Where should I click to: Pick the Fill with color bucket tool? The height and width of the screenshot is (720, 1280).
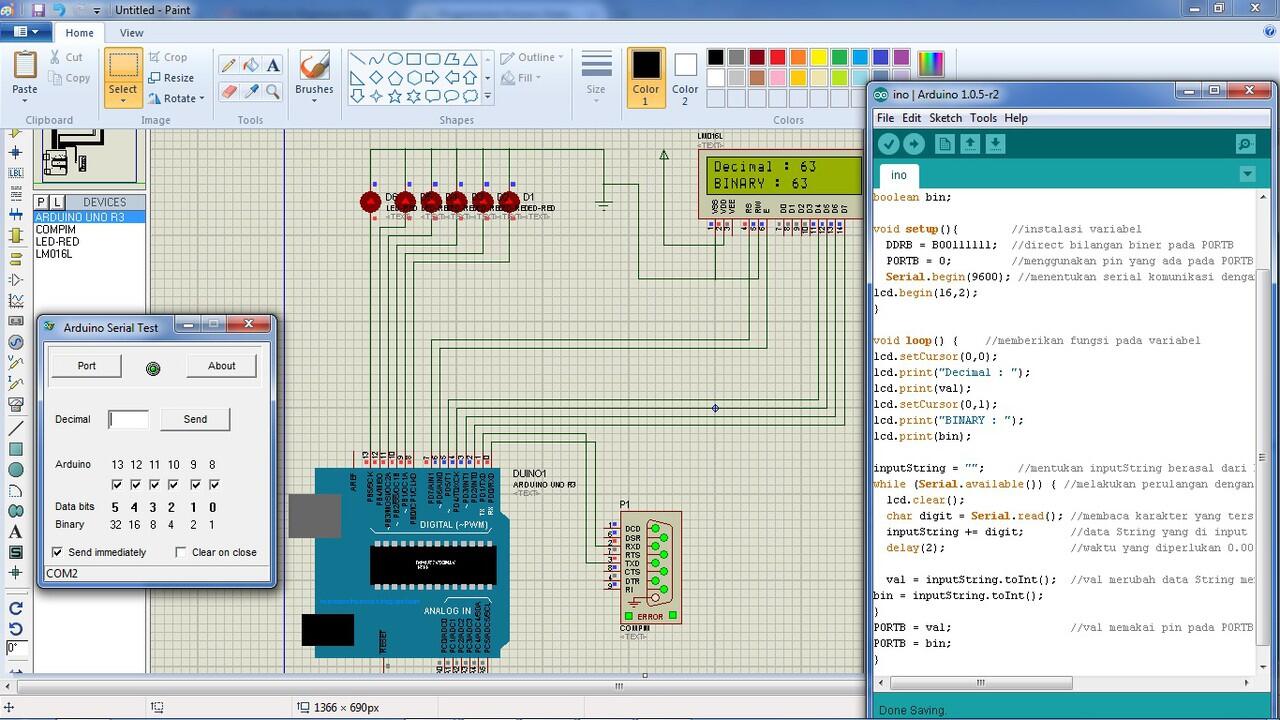251,65
